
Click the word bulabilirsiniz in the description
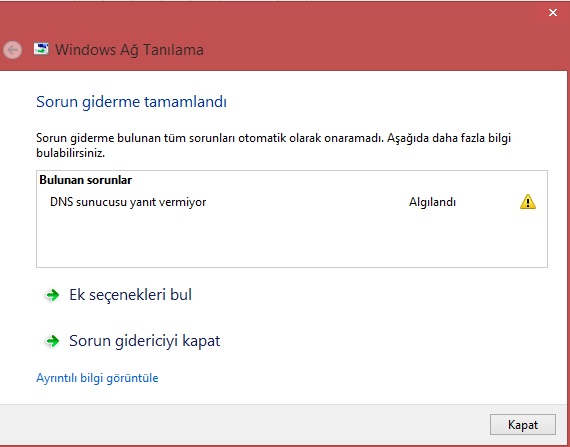pos(71,153)
